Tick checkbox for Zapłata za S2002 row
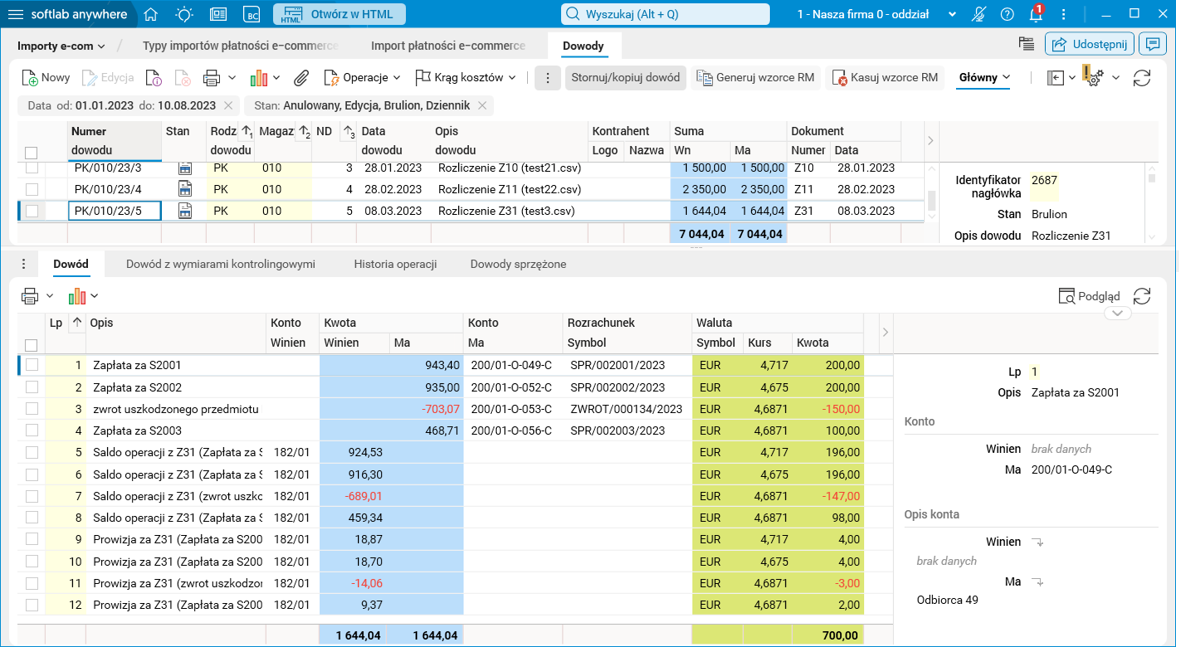 tap(32, 387)
